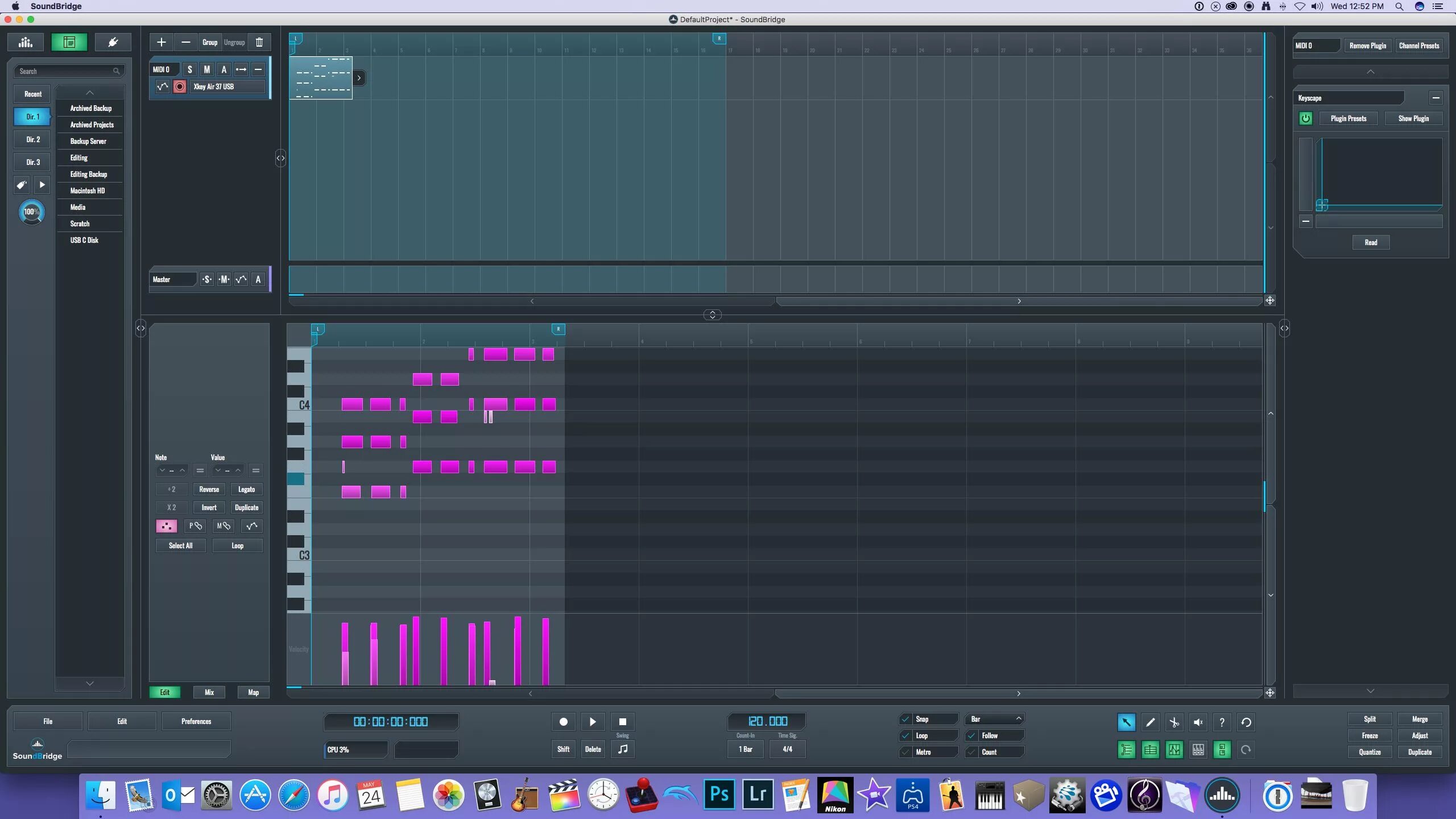Open the Bar snap value dropdown
This screenshot has height=819, width=1456.
(994, 719)
